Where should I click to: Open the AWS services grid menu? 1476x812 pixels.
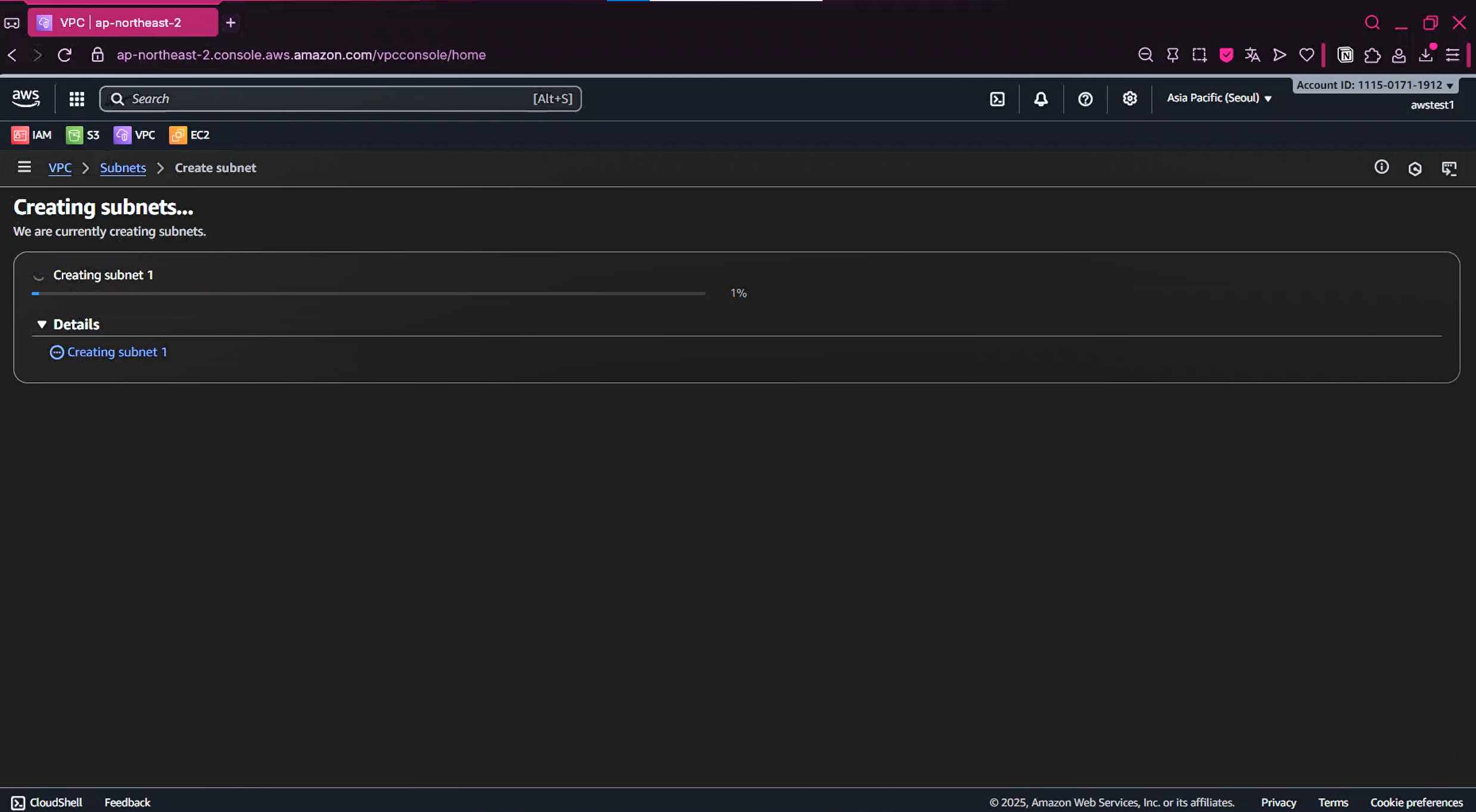coord(76,99)
